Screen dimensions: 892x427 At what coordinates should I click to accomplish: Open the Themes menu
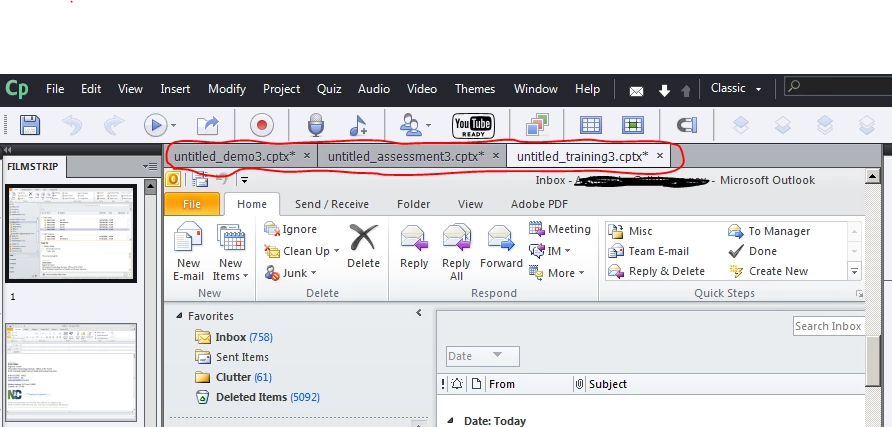coord(475,89)
